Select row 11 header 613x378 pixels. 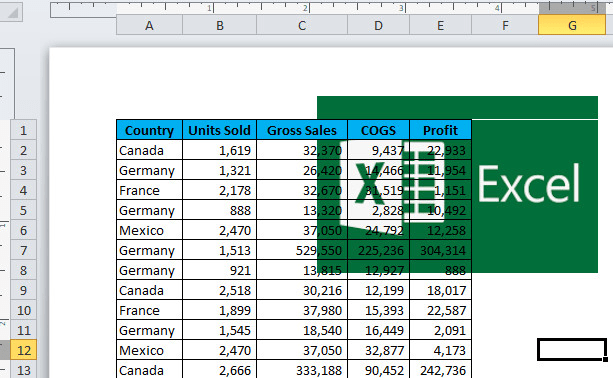pos(23,330)
